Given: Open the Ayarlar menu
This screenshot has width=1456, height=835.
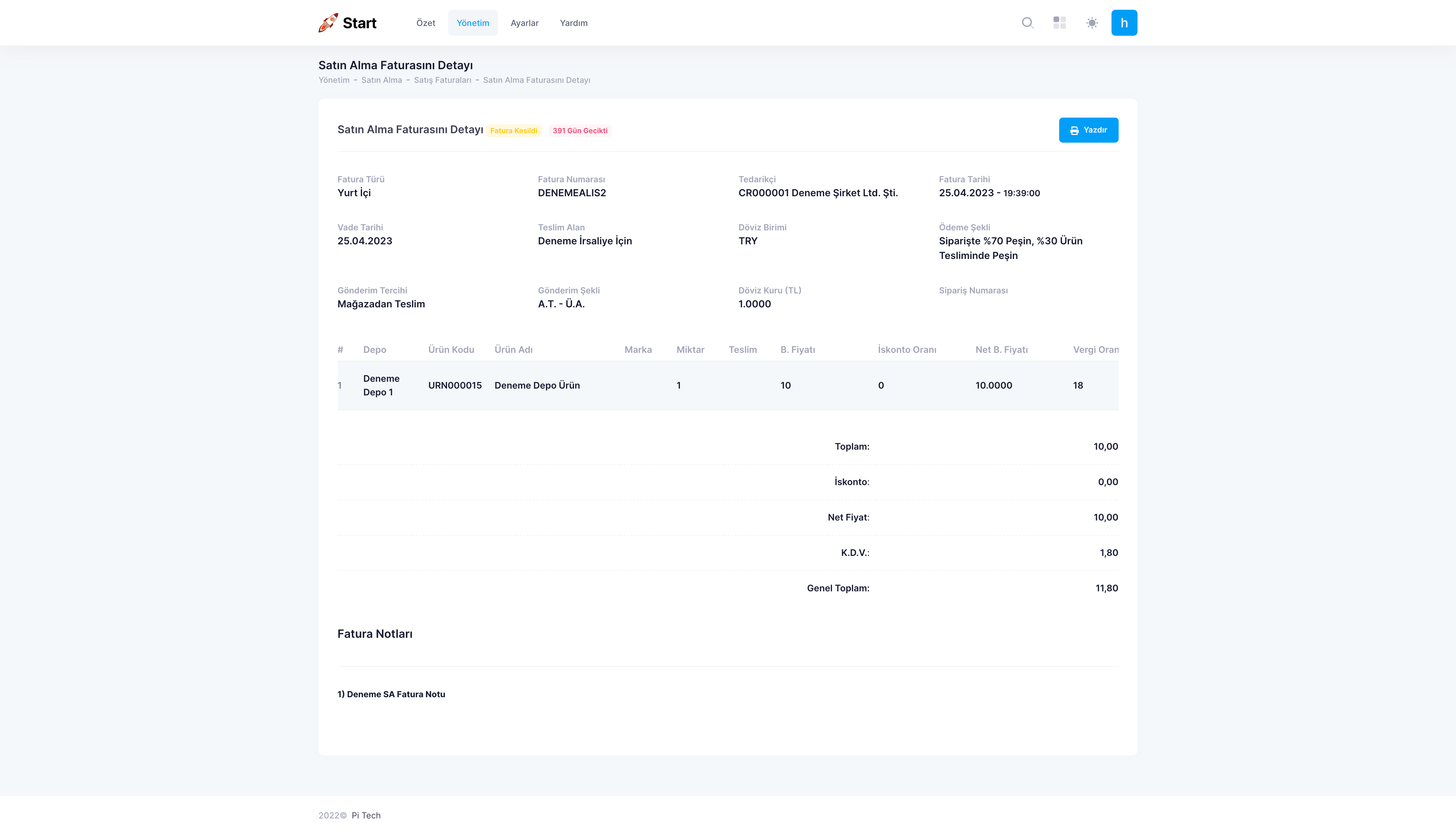Looking at the screenshot, I should [x=524, y=23].
